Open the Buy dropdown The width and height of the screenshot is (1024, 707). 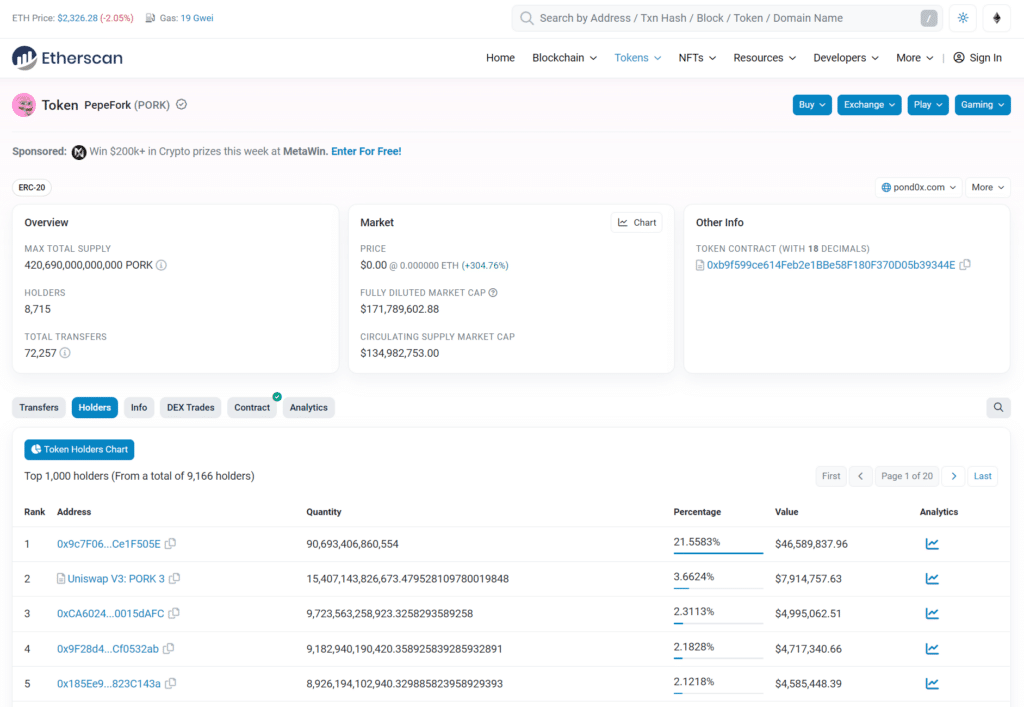pyautogui.click(x=812, y=104)
